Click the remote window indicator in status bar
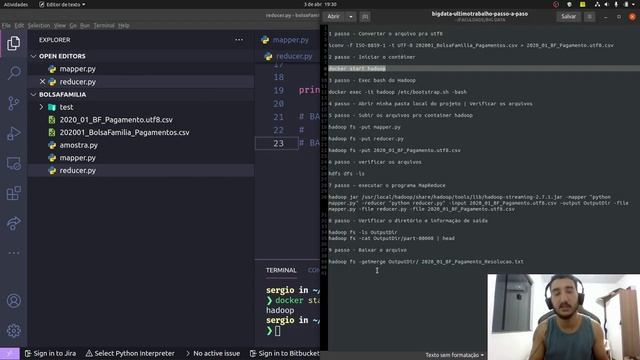 (x=10, y=353)
